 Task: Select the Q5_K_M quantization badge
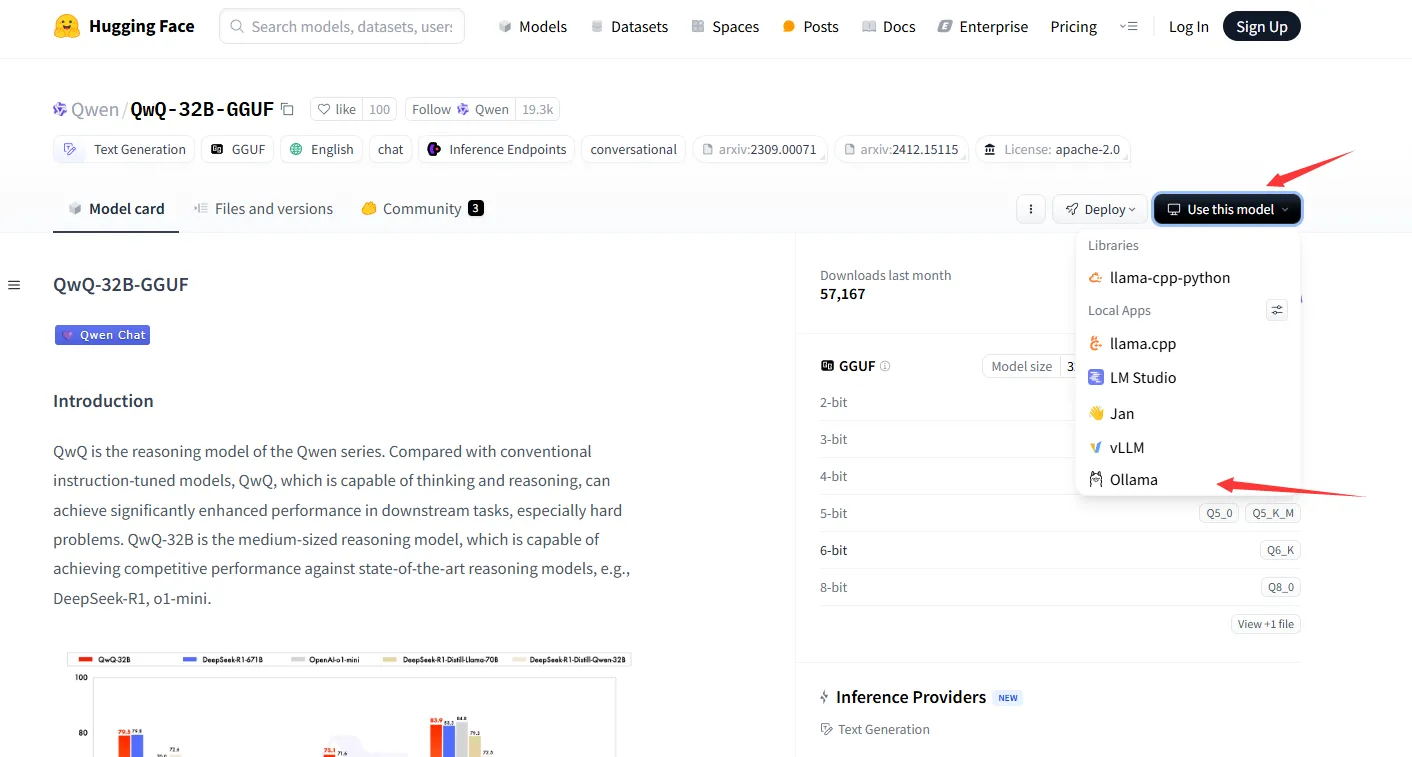click(1273, 513)
